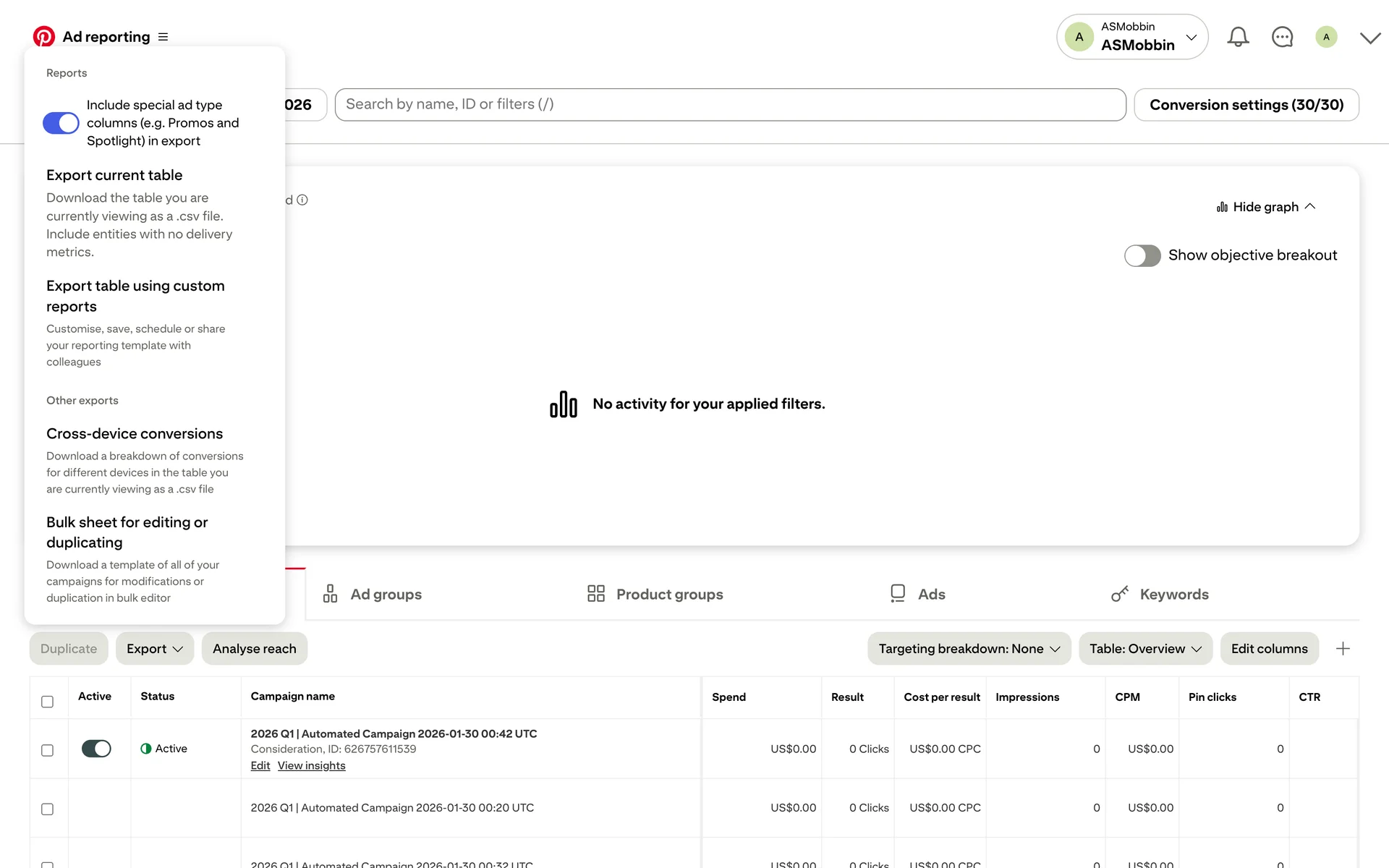
Task: Open the Table: Overview dropdown
Action: coord(1144,649)
